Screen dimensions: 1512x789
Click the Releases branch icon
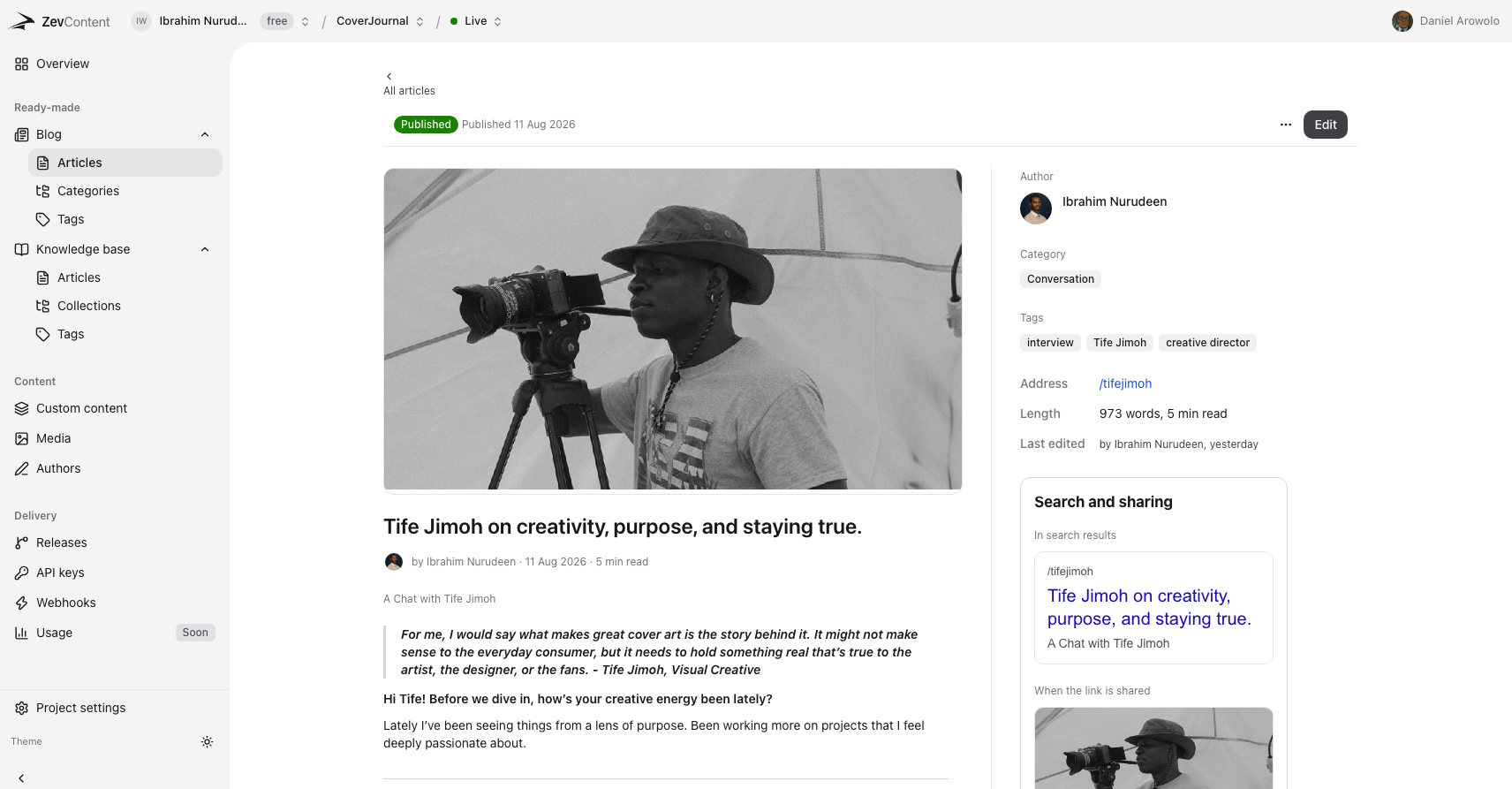pyautogui.click(x=21, y=542)
